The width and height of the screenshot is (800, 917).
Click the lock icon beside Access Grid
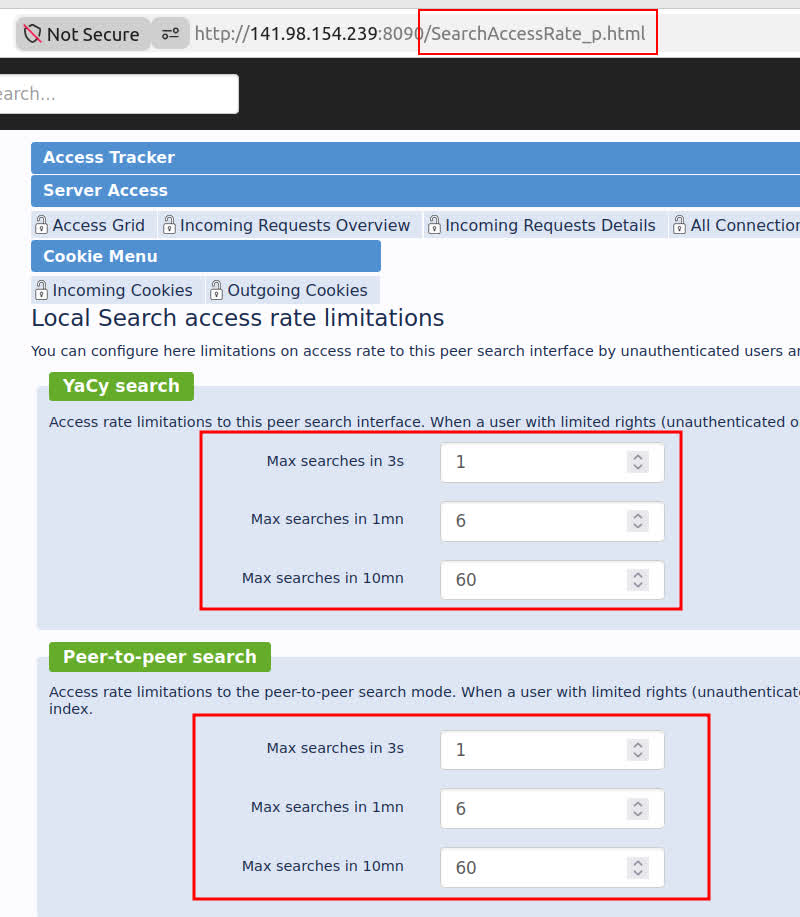click(x=41, y=225)
